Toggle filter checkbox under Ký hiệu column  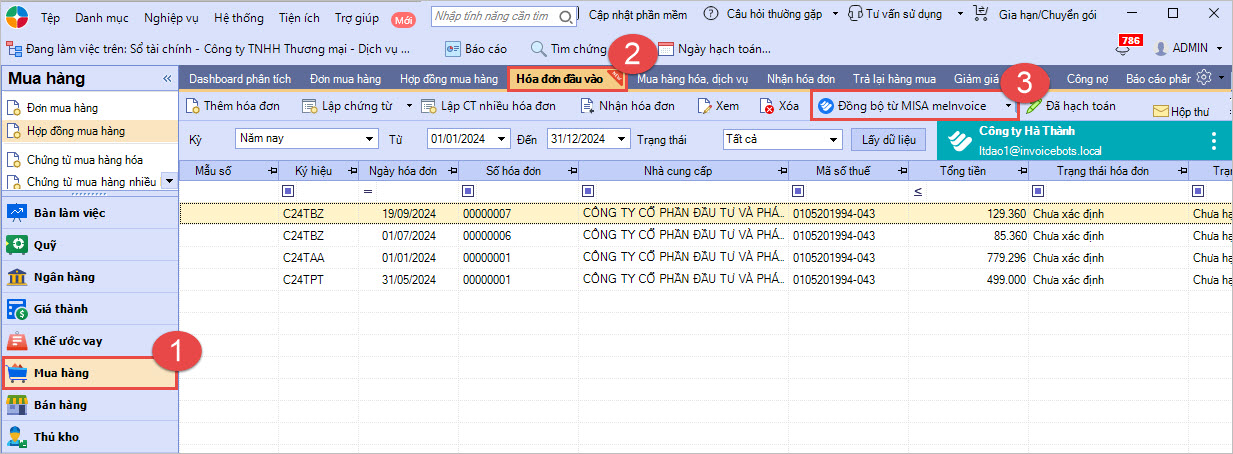point(288,190)
